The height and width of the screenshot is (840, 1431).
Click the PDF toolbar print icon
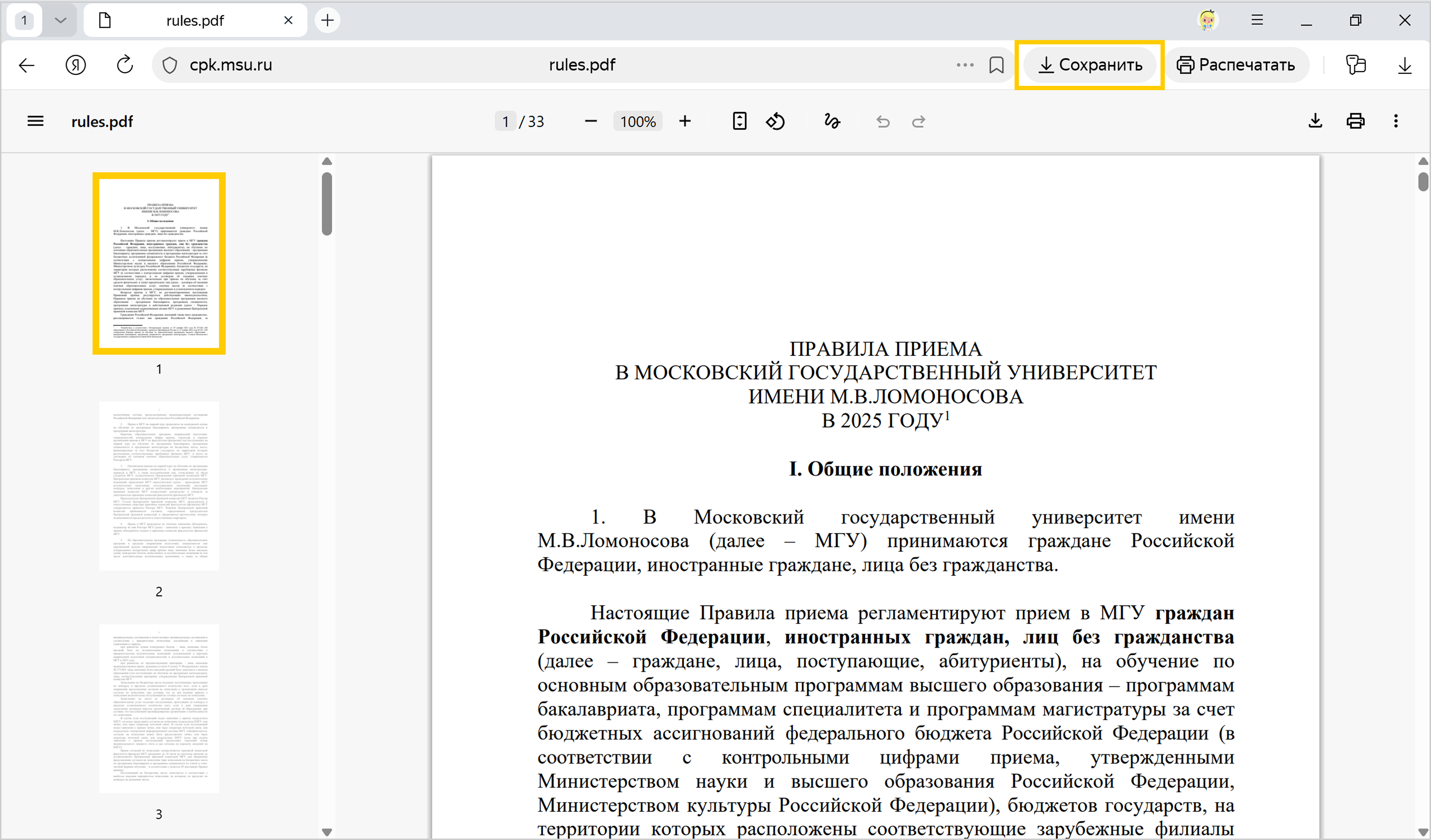[1356, 121]
